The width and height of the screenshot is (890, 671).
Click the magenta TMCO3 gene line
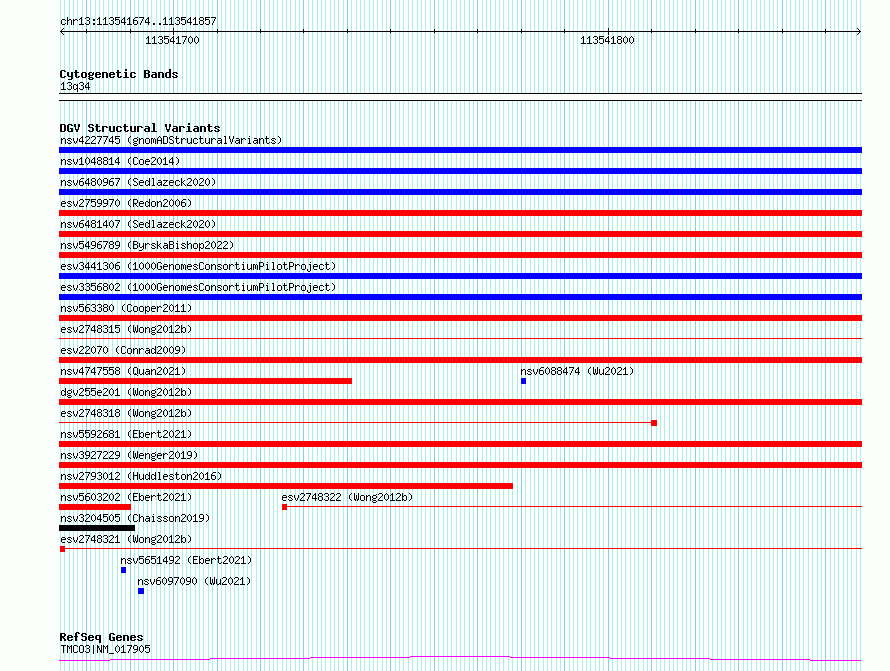(x=460, y=659)
